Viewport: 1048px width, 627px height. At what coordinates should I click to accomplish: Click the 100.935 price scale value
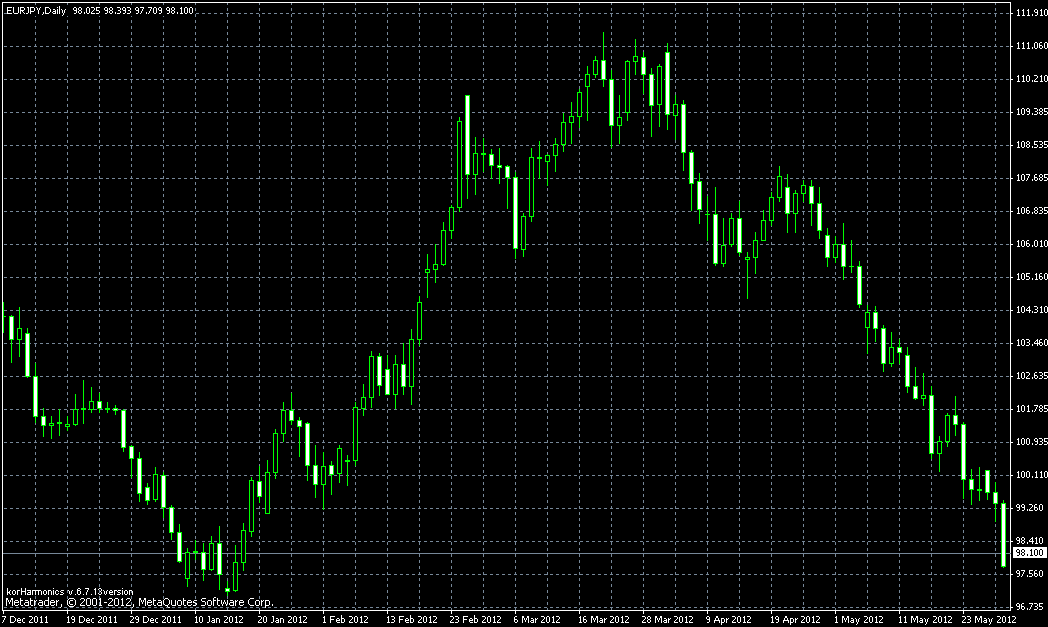(1031, 442)
